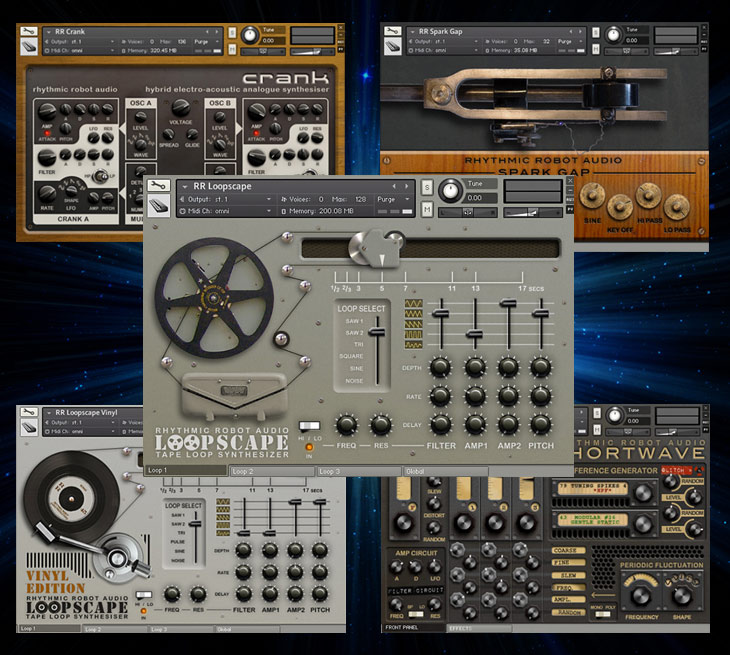The width and height of the screenshot is (730, 655).
Task: Click the AMP2 fader handle in Loopscape
Action: click(x=508, y=304)
